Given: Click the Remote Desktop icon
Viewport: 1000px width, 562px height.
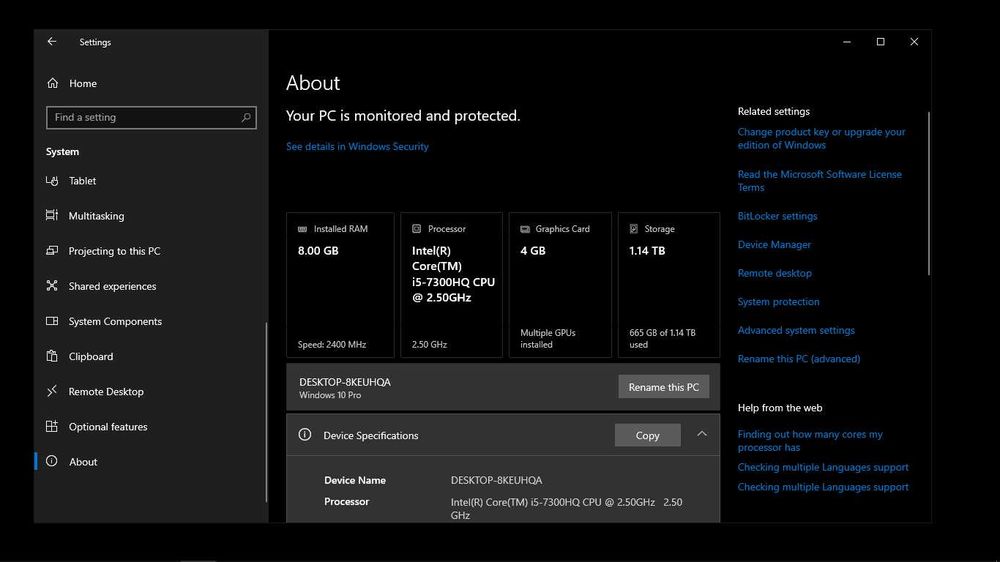Looking at the screenshot, I should (52, 392).
